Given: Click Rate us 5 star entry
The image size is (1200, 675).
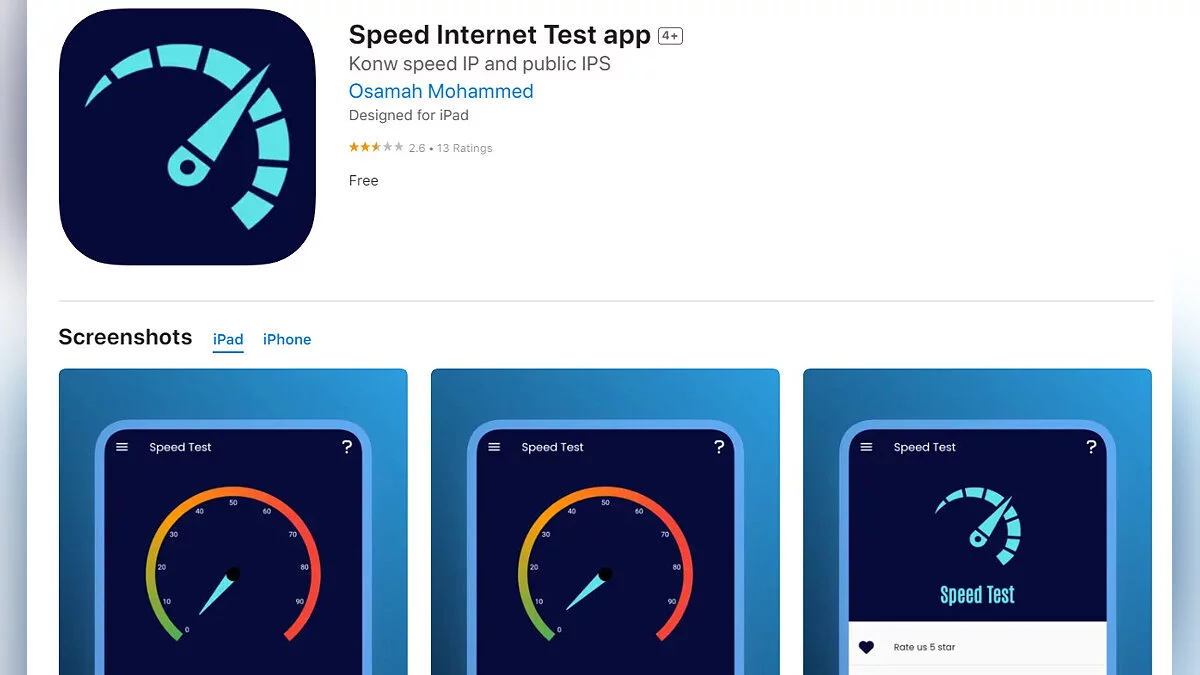Looking at the screenshot, I should click(924, 647).
